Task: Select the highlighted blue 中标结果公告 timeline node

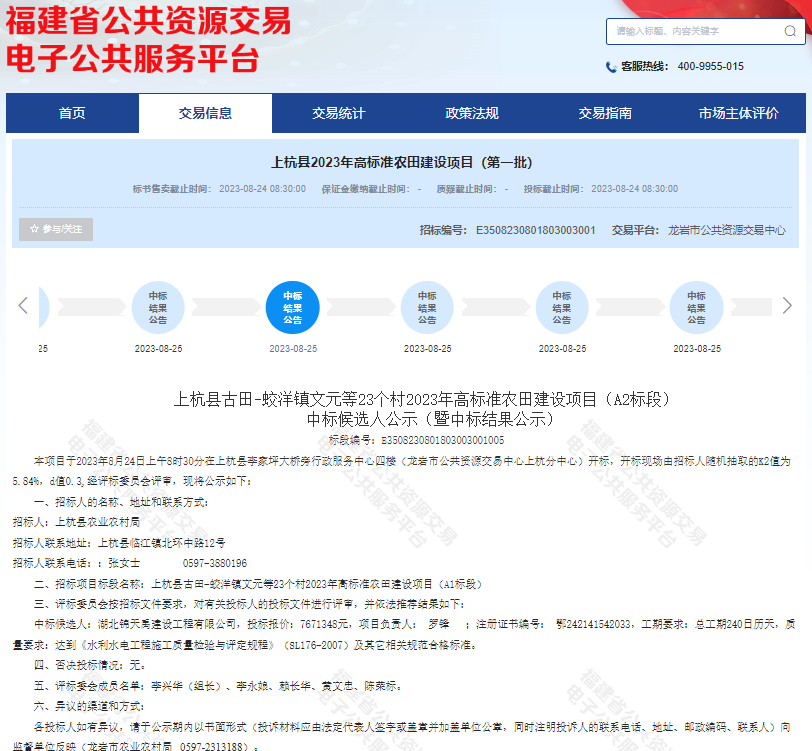Action: [x=292, y=307]
